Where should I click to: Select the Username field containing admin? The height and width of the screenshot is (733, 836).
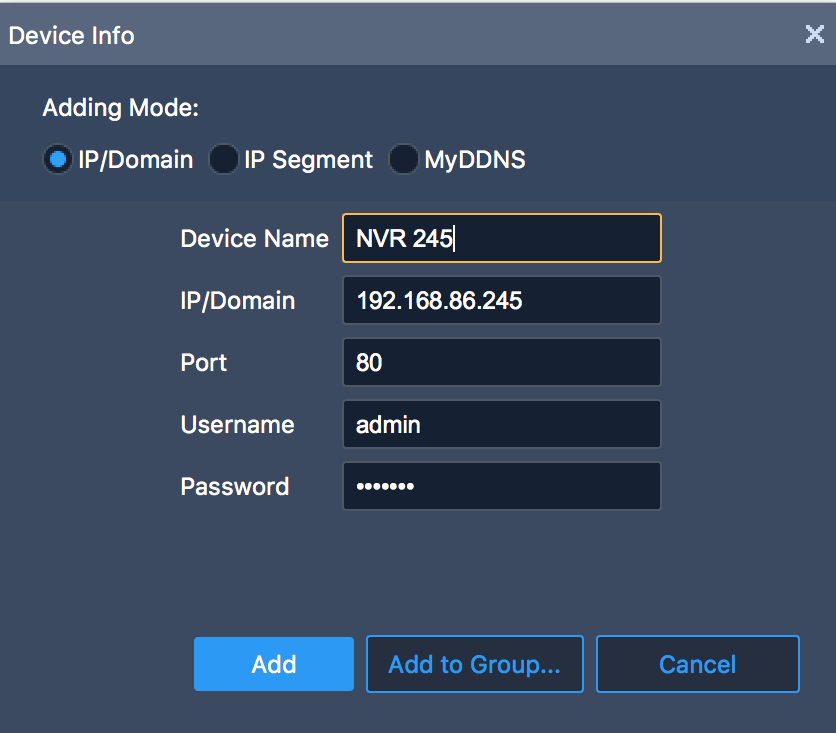pyautogui.click(x=501, y=424)
